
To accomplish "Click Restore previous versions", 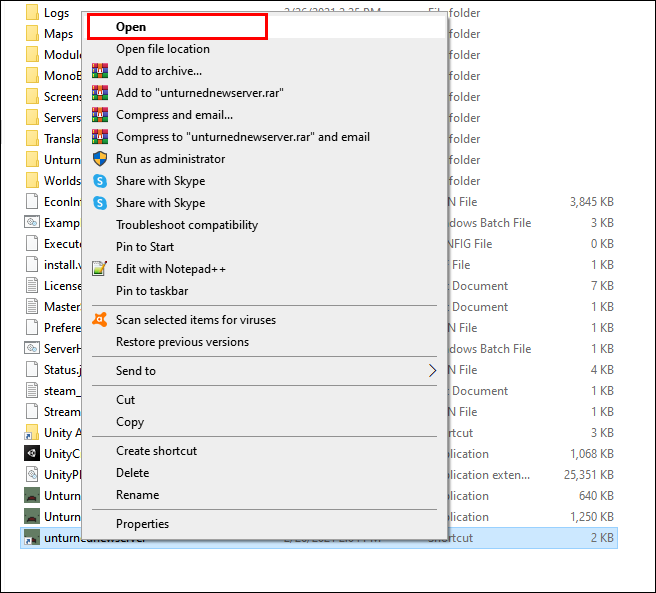I will 182,342.
